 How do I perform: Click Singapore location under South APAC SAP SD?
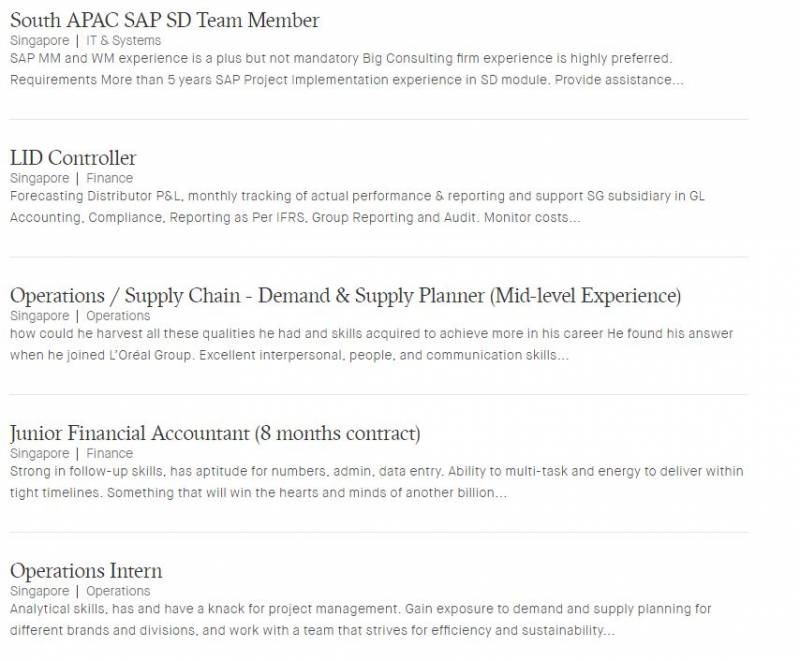(39, 40)
